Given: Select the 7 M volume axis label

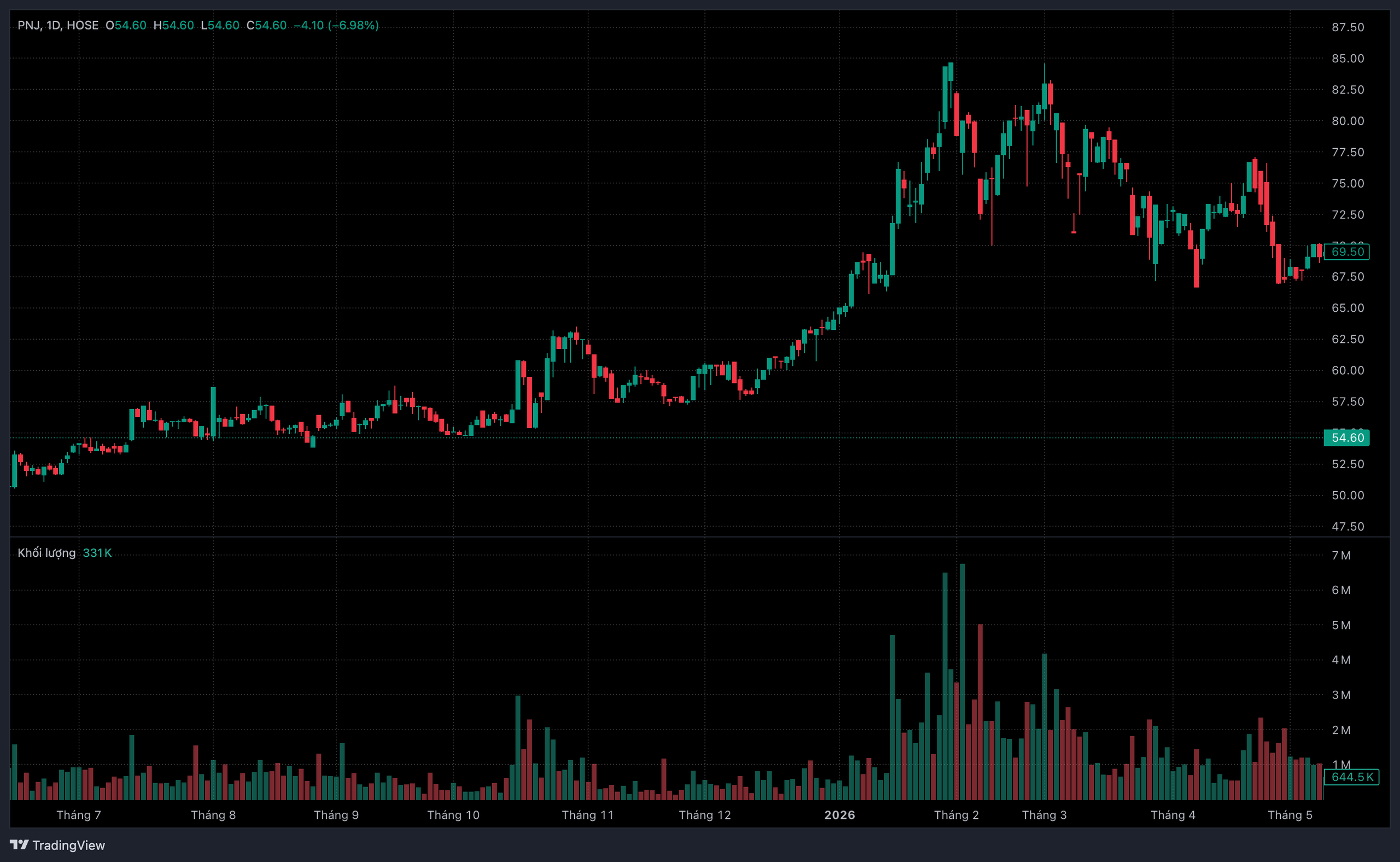Looking at the screenshot, I should [x=1341, y=555].
